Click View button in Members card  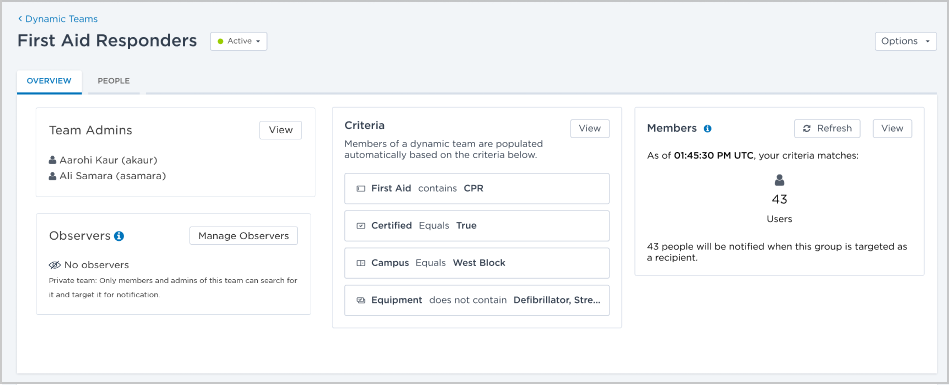[x=892, y=128]
